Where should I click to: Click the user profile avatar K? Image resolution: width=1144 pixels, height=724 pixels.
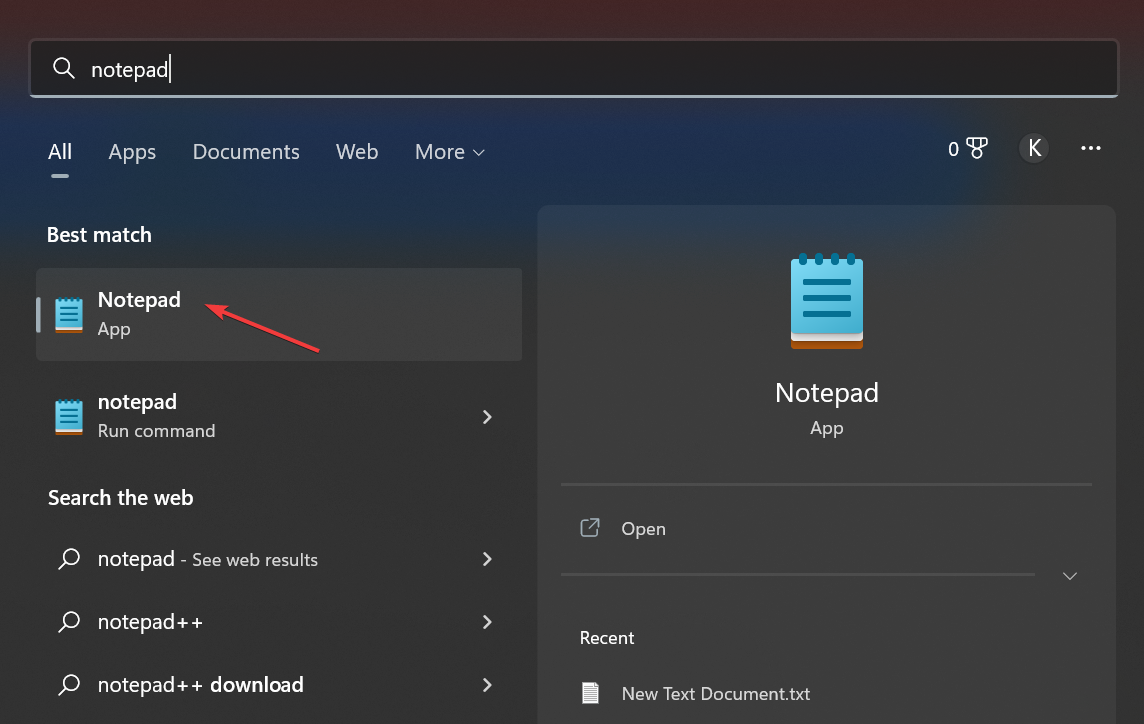point(1033,148)
